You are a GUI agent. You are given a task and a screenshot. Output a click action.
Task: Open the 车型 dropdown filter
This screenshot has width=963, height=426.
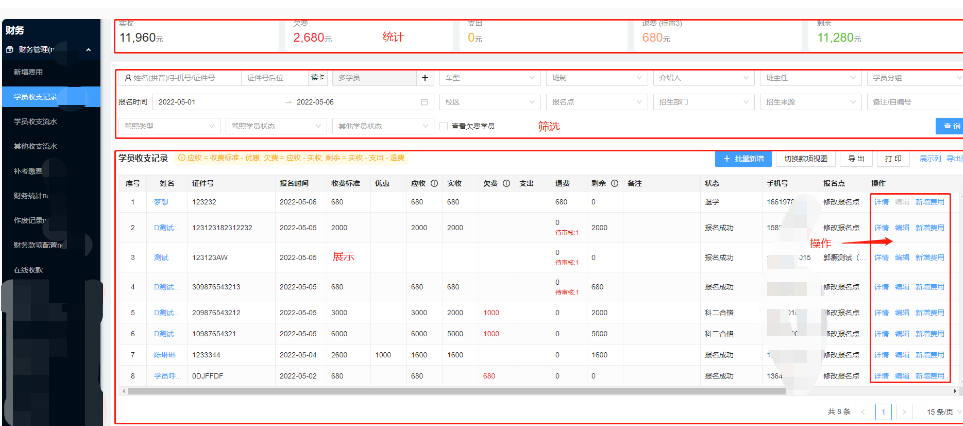click(489, 78)
